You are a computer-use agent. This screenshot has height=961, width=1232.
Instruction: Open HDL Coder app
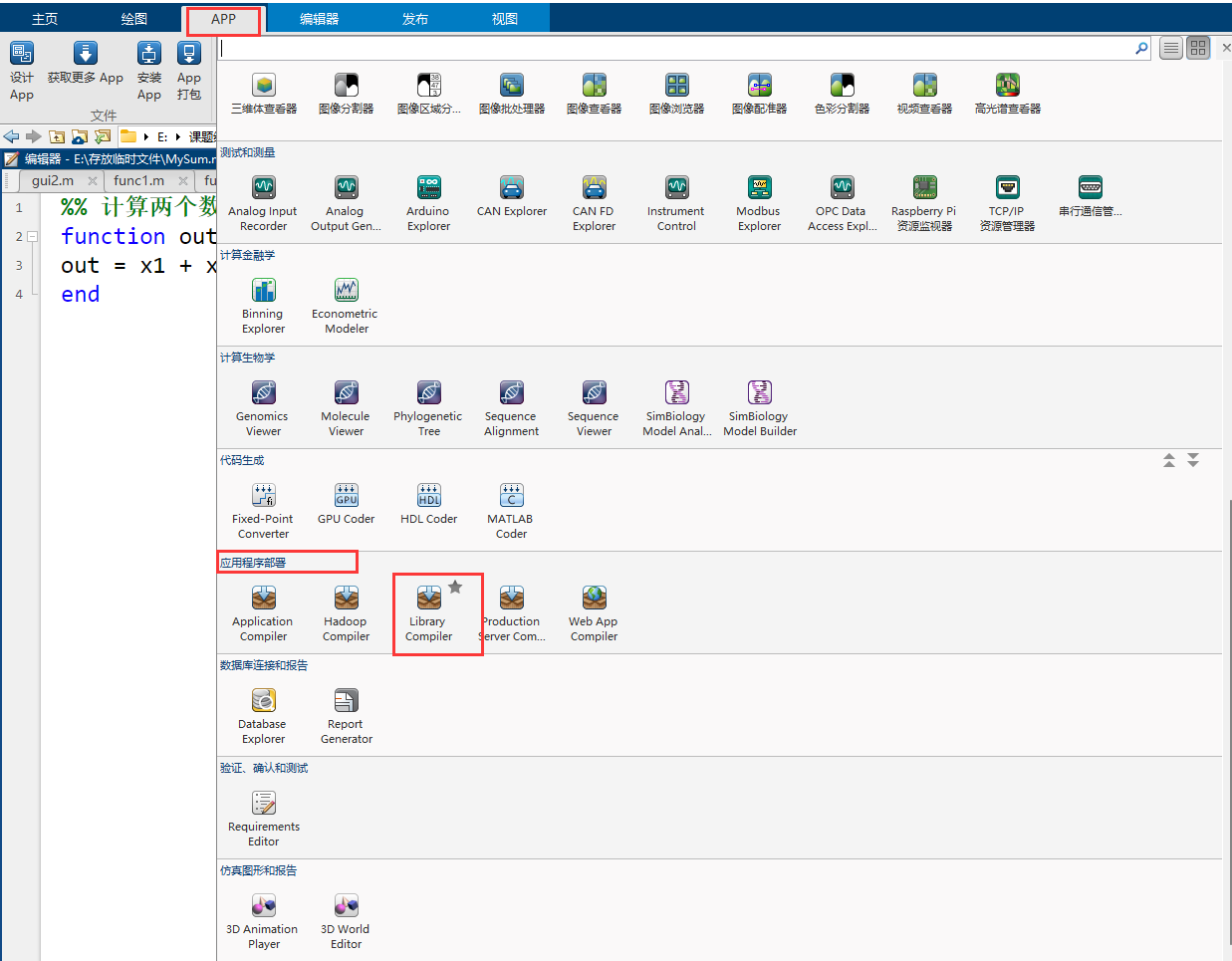point(428,504)
